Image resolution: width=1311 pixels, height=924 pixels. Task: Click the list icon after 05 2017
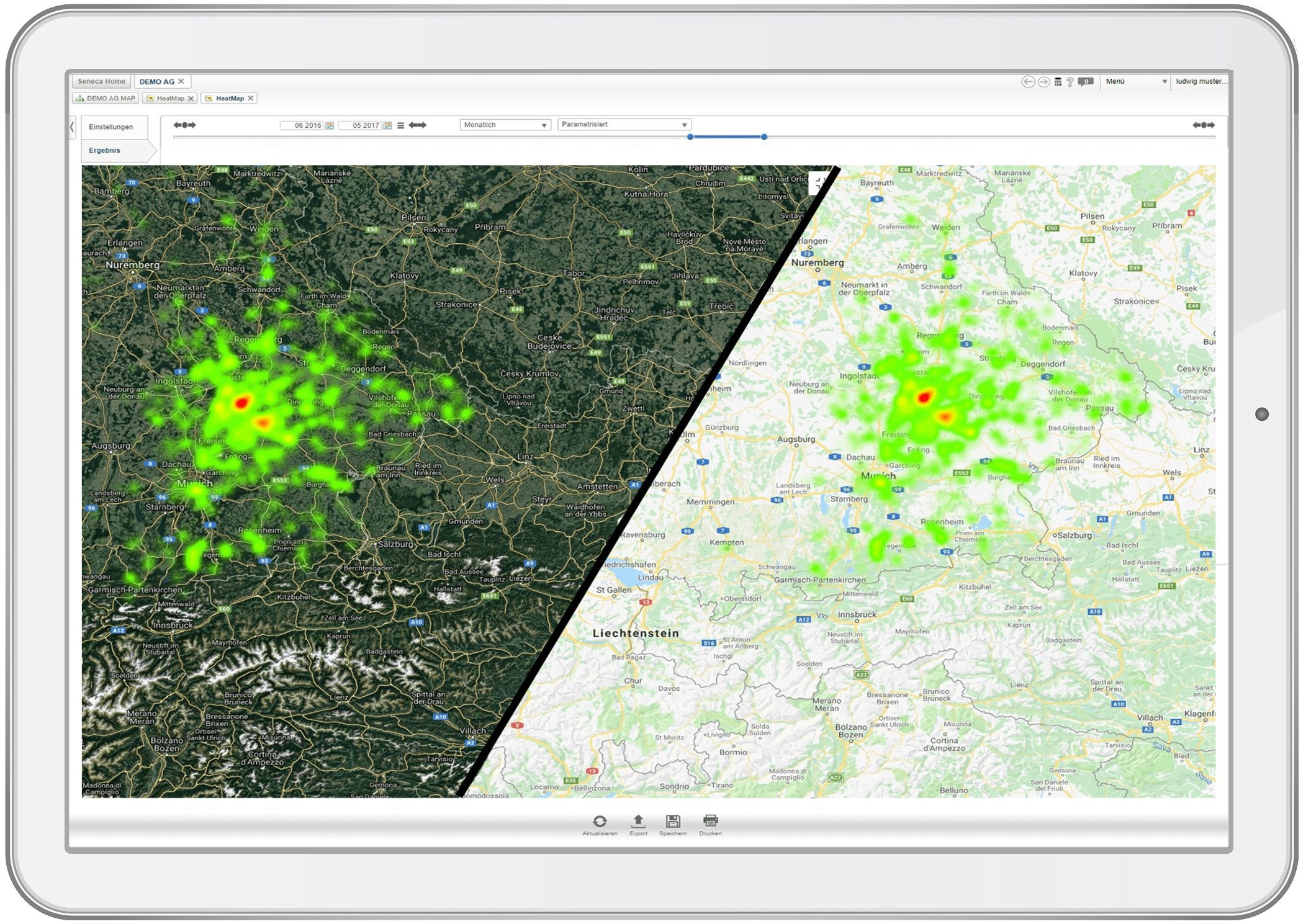click(400, 125)
